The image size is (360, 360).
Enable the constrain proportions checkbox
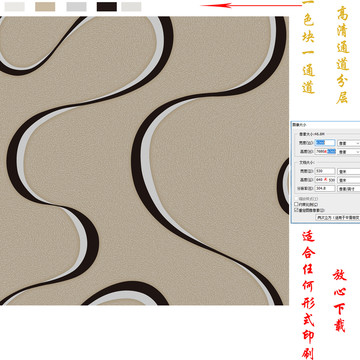pyautogui.click(x=296, y=204)
